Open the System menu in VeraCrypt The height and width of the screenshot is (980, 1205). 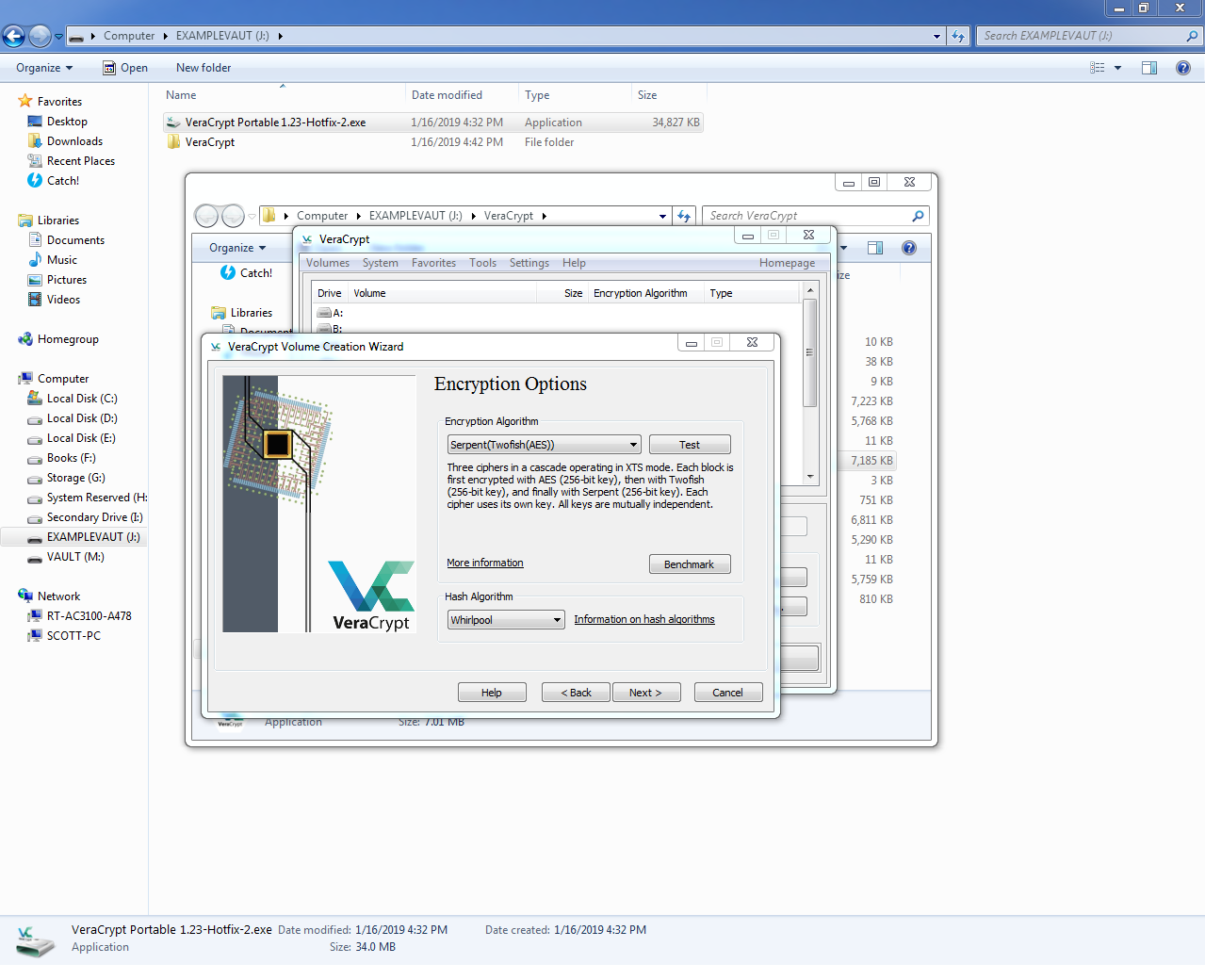[x=381, y=263]
